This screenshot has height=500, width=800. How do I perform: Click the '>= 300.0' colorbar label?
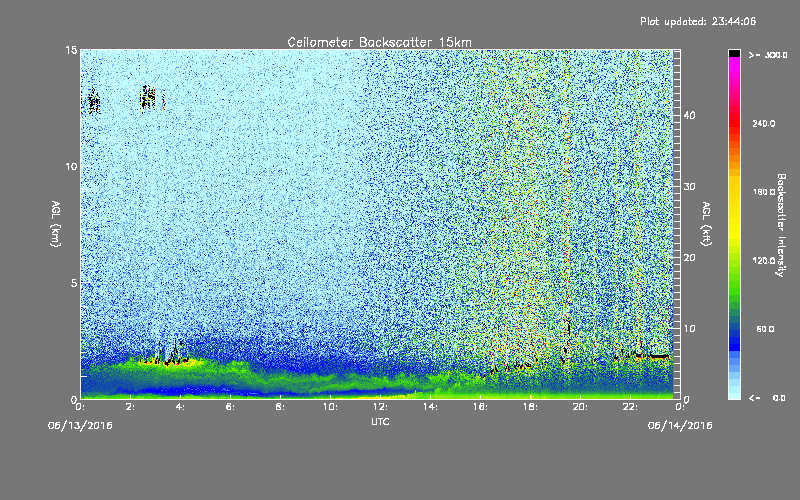(768, 55)
